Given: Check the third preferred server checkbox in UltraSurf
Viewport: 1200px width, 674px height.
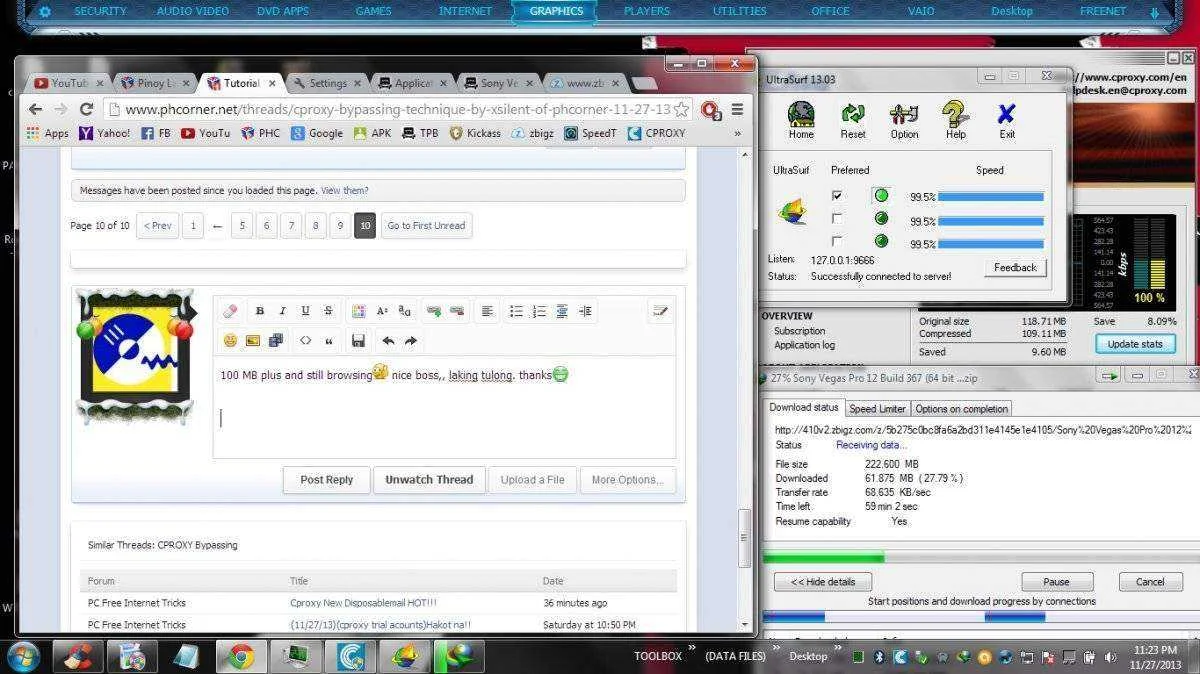Looking at the screenshot, I should click(x=837, y=241).
